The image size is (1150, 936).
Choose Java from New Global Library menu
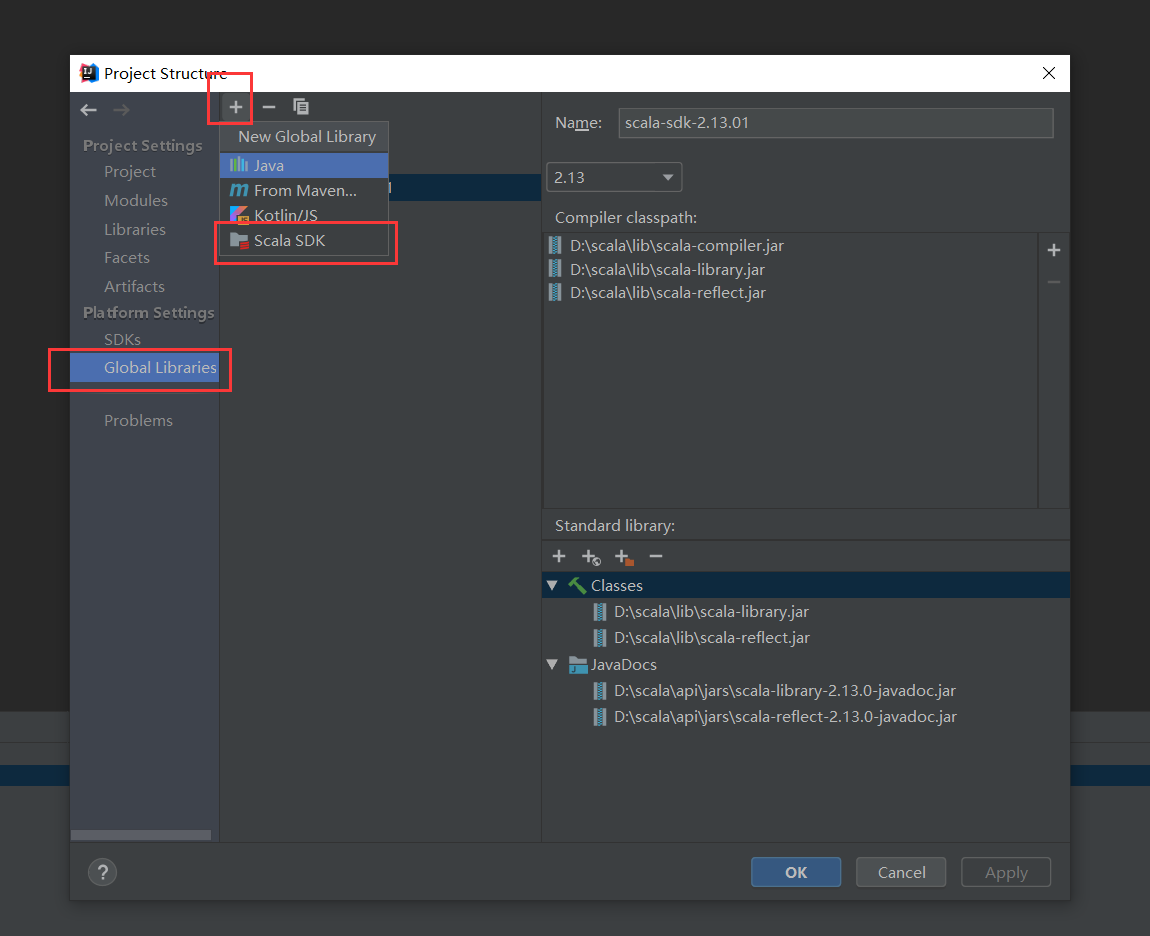[304, 165]
